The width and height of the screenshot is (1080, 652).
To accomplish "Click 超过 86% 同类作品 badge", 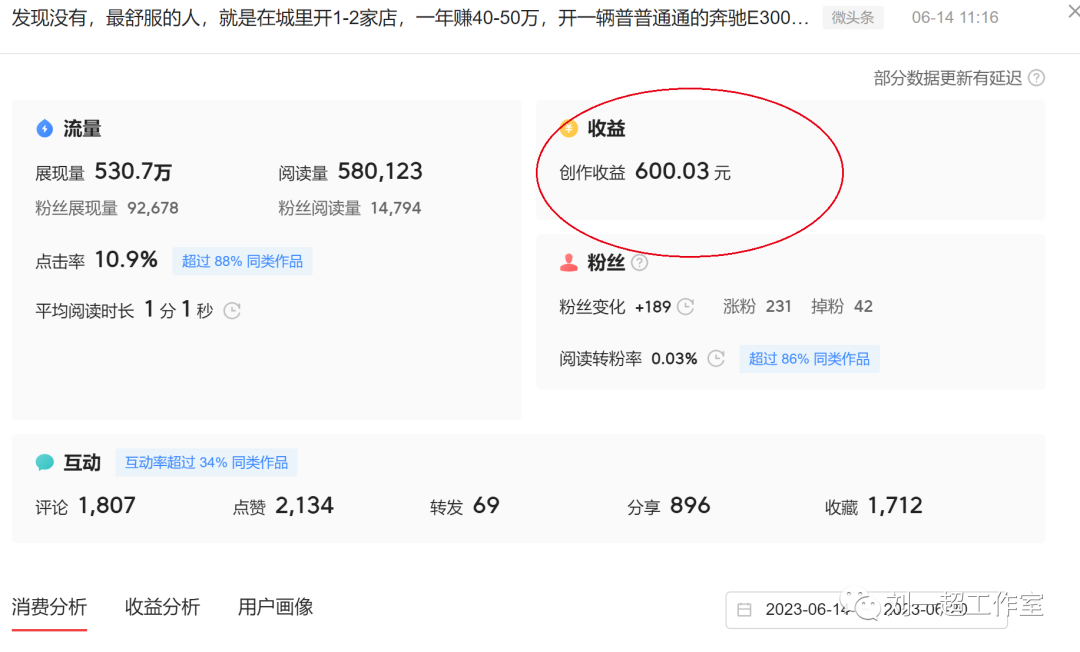I will tap(809, 359).
